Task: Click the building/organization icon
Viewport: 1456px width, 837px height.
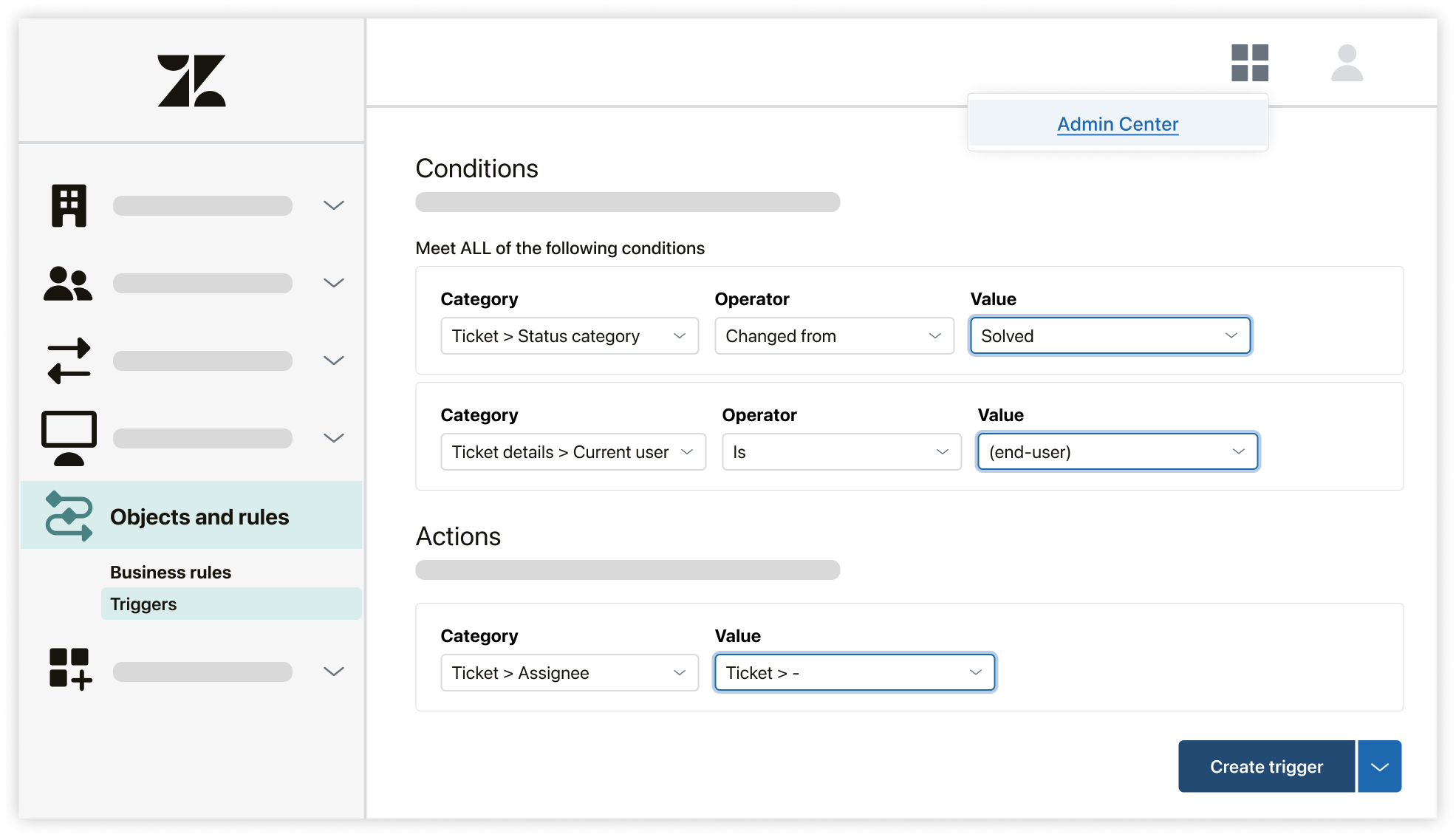Action: coord(67,204)
